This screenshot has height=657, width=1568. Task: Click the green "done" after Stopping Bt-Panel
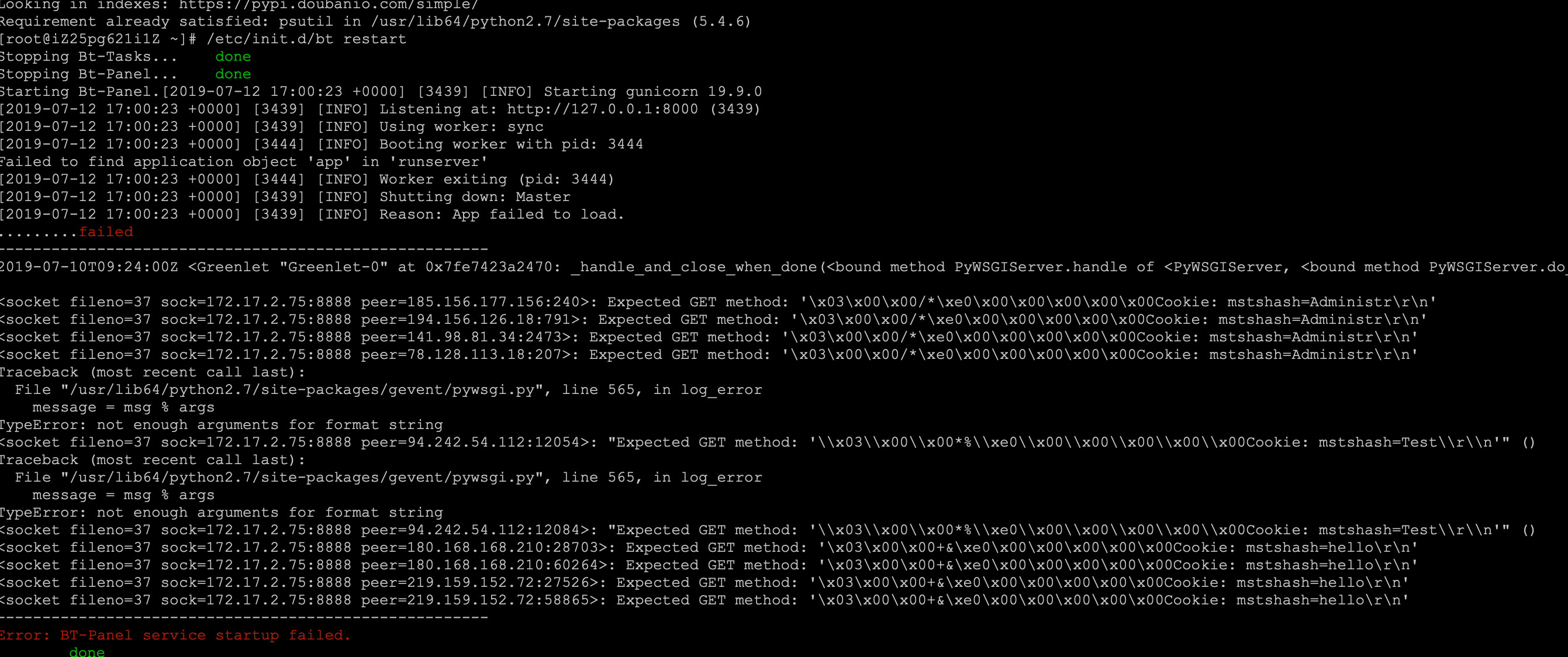(233, 74)
